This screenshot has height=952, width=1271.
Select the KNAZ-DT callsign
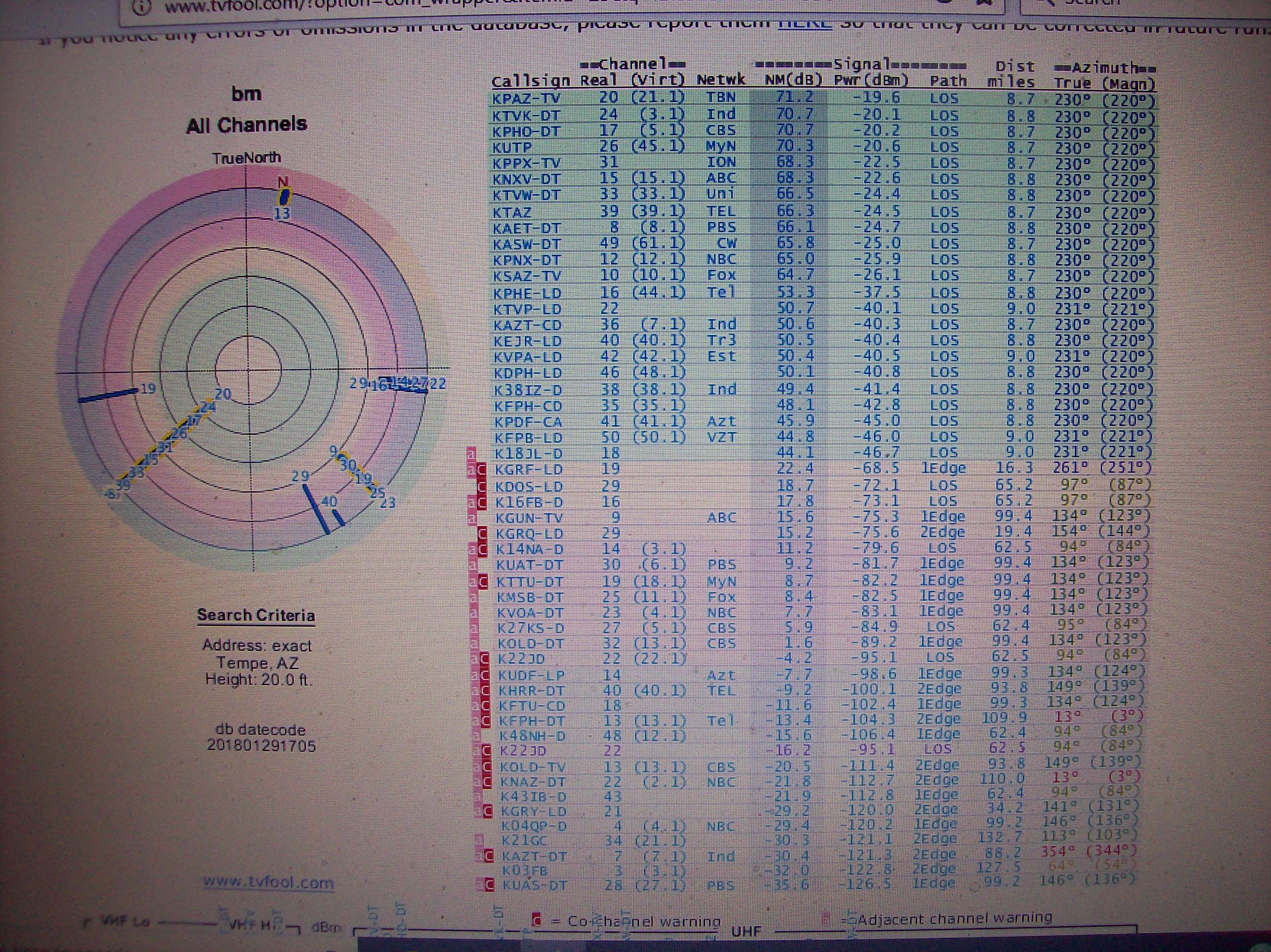coord(533,782)
